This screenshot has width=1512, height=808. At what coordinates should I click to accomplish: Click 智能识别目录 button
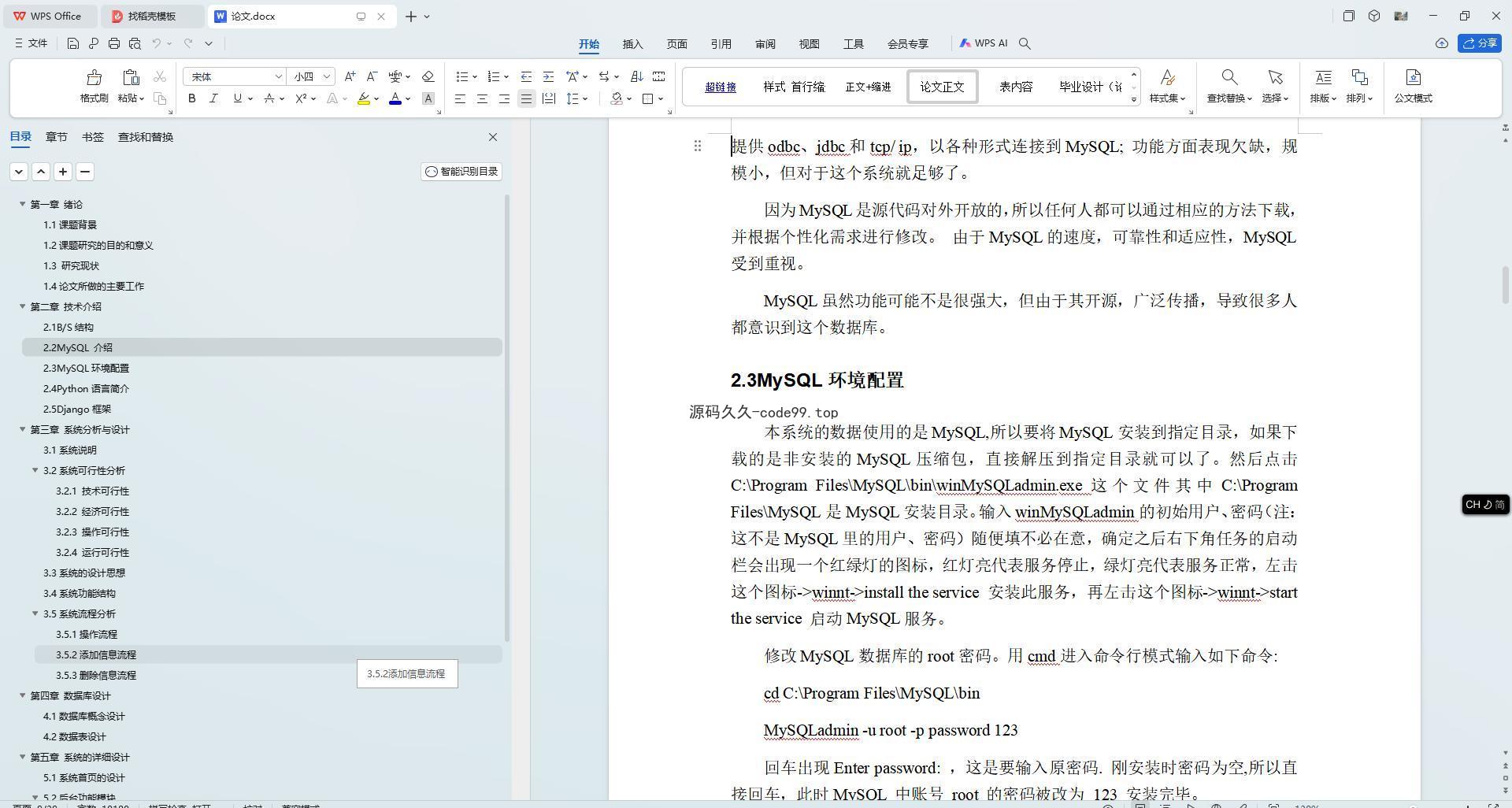461,172
